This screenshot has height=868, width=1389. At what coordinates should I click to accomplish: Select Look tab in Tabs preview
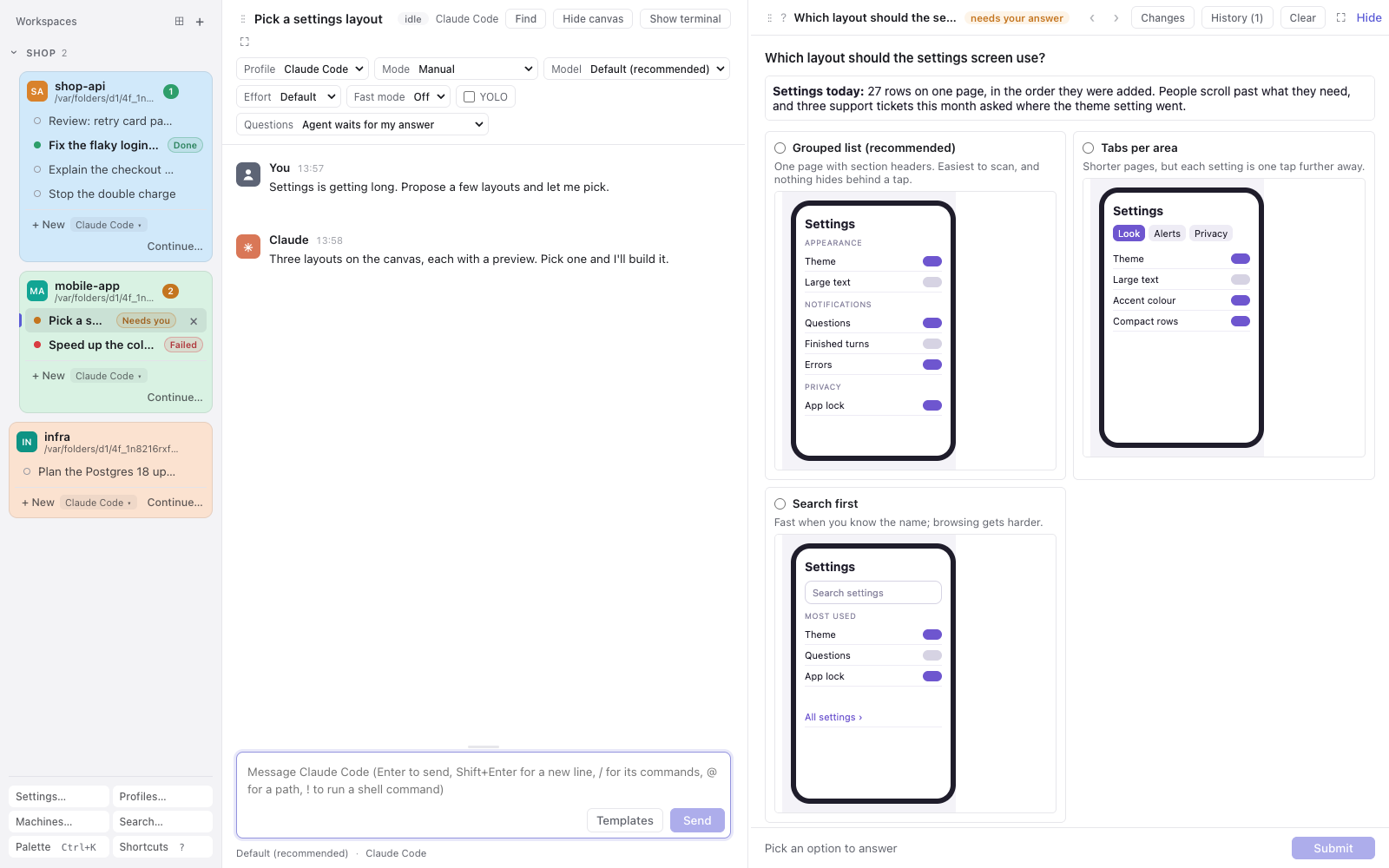[1129, 233]
